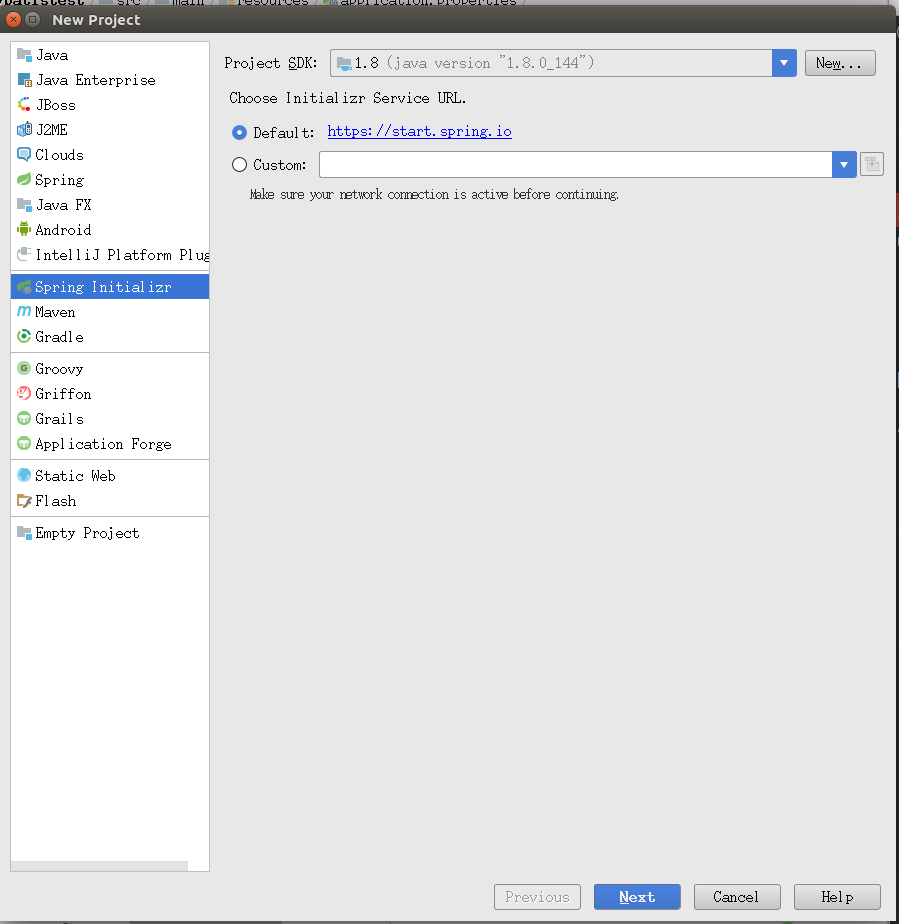Choose Maven project type label
Screen dimensions: 899x924
click(x=55, y=312)
